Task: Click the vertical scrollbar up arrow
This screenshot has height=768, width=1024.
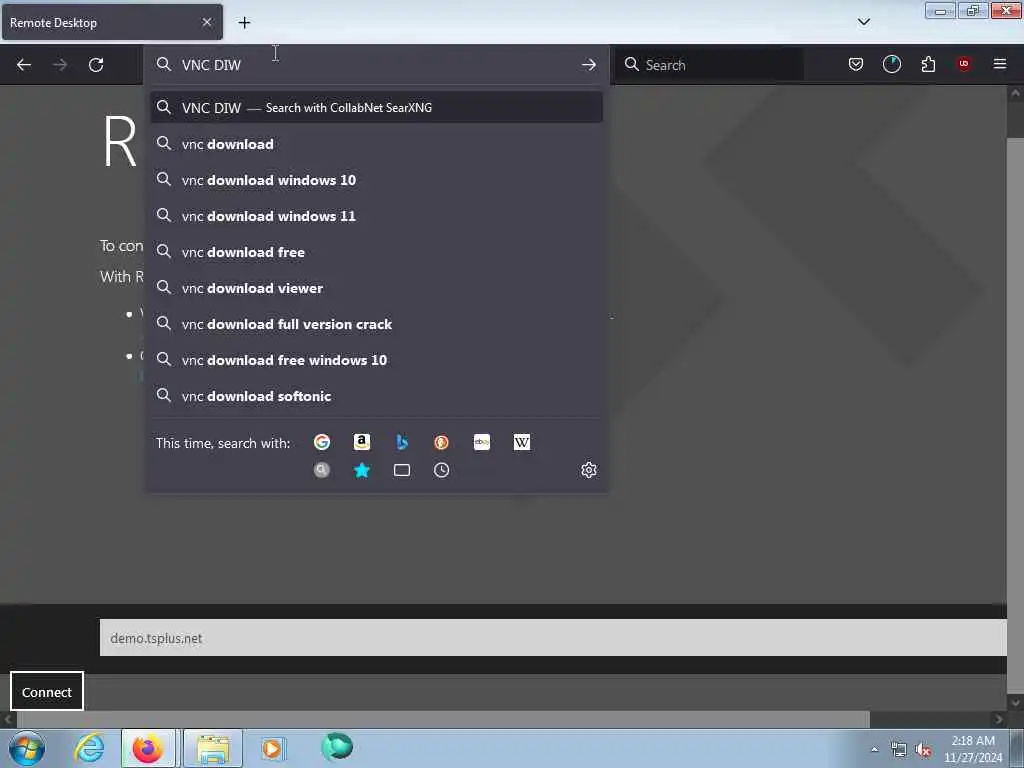Action: click(x=1015, y=93)
